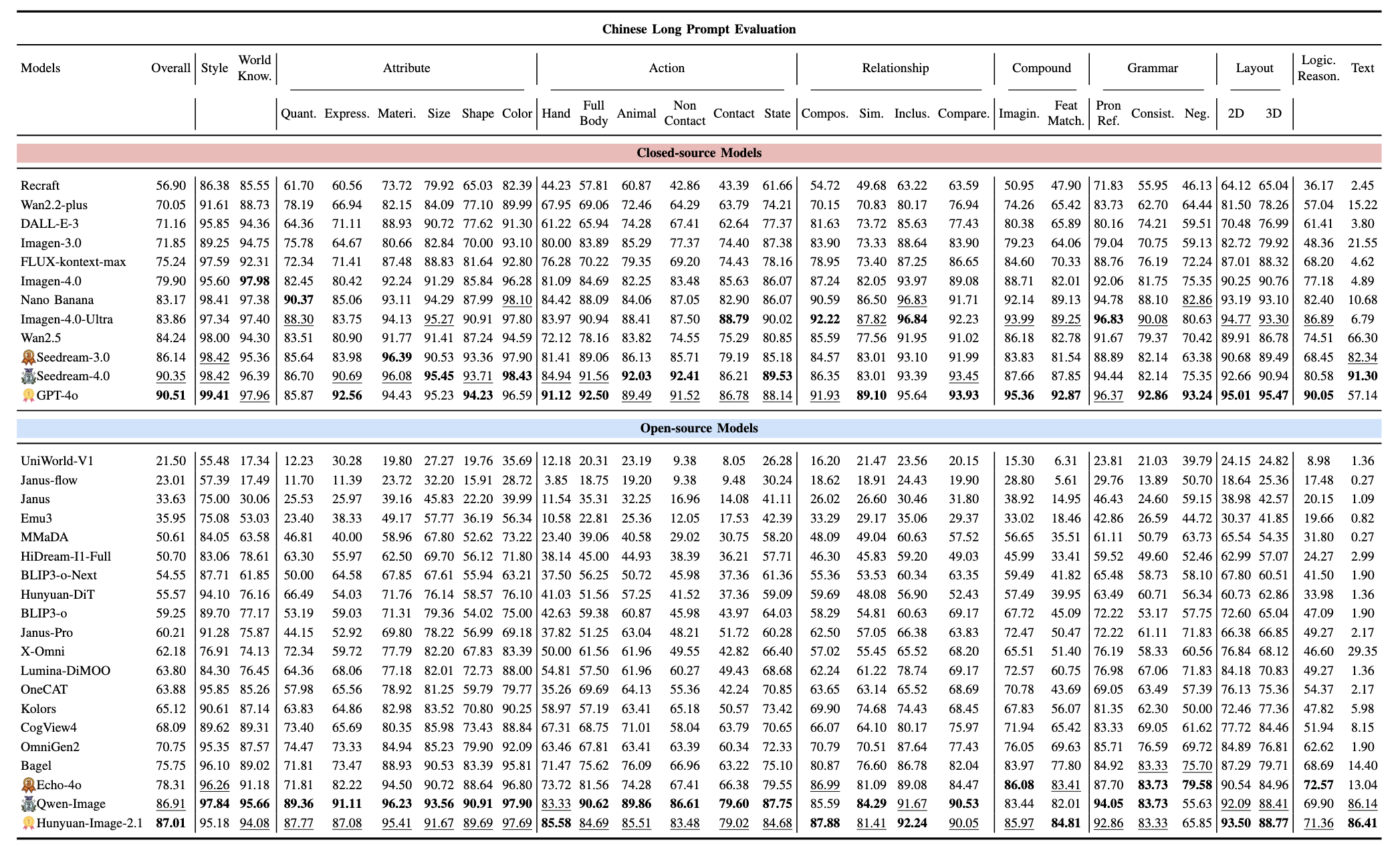This screenshot has width=1400, height=846.
Task: Click the silver medal icon beside Seedream-4.0
Action: [x=28, y=376]
